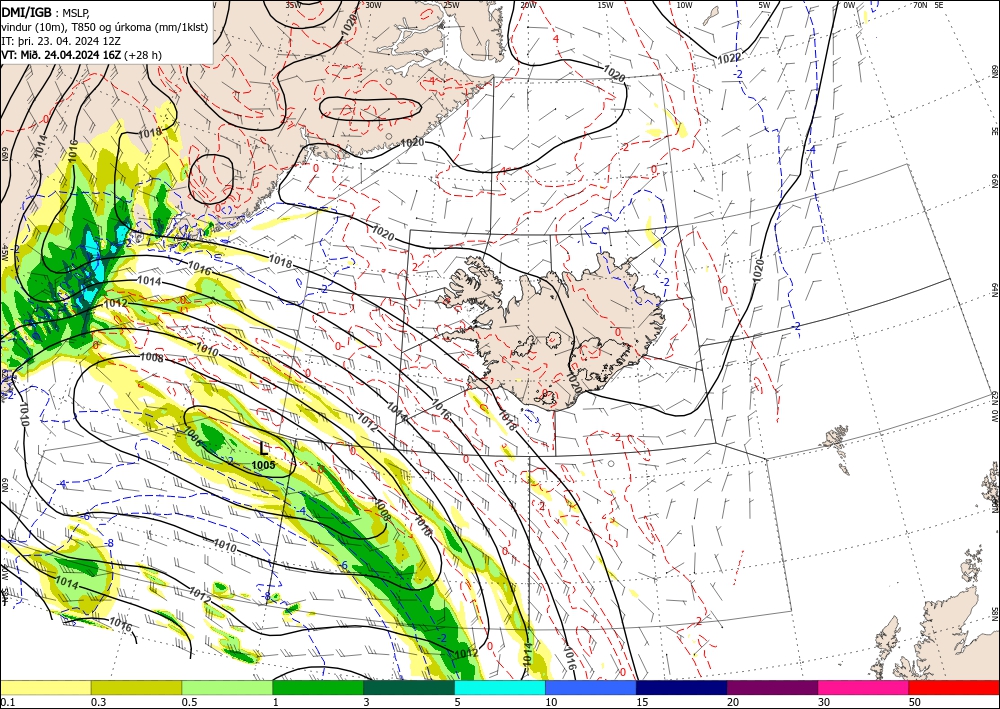Click the '30' legend scale value

pyautogui.click(x=823, y=702)
